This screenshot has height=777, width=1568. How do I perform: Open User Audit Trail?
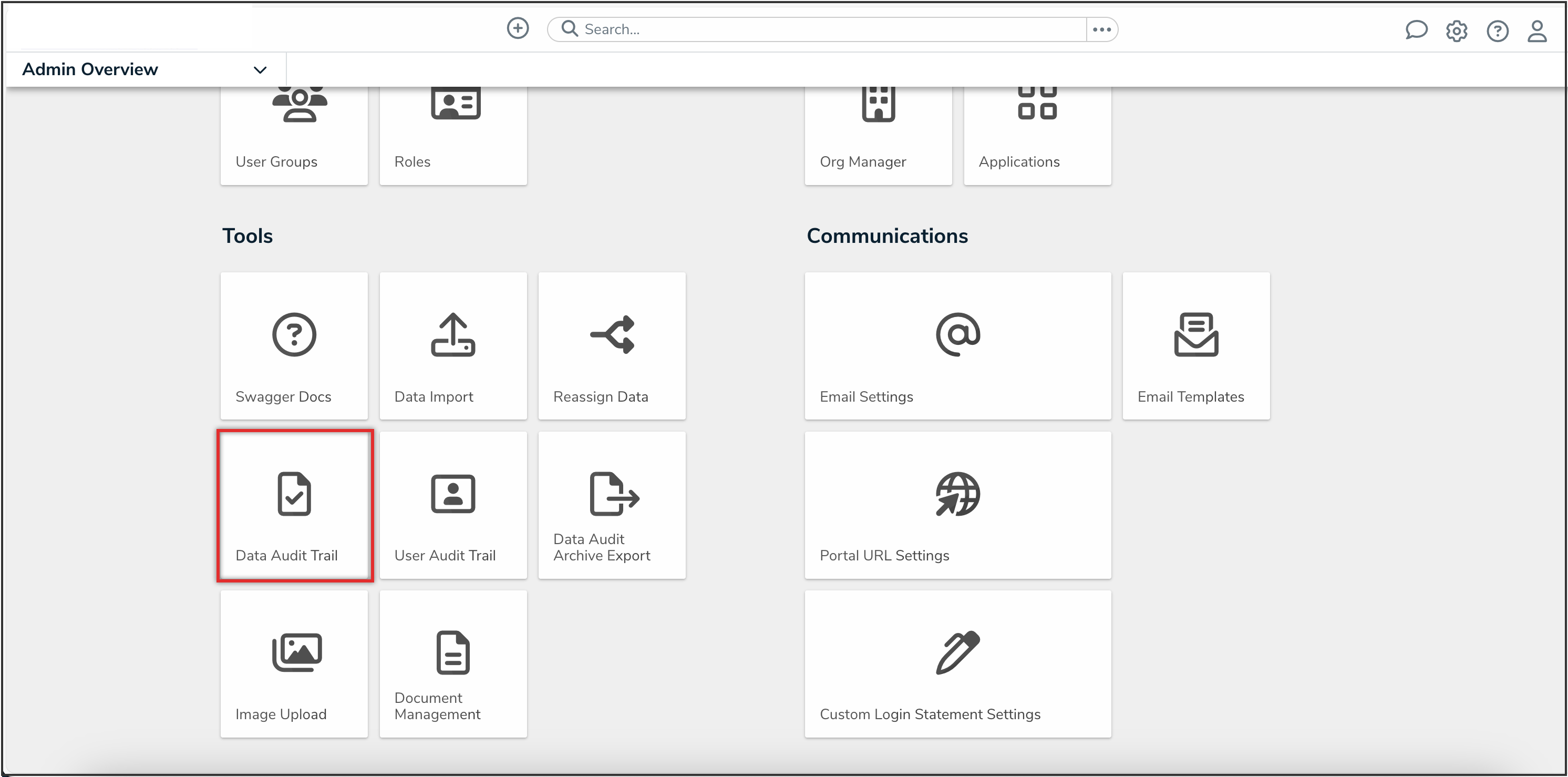(453, 505)
